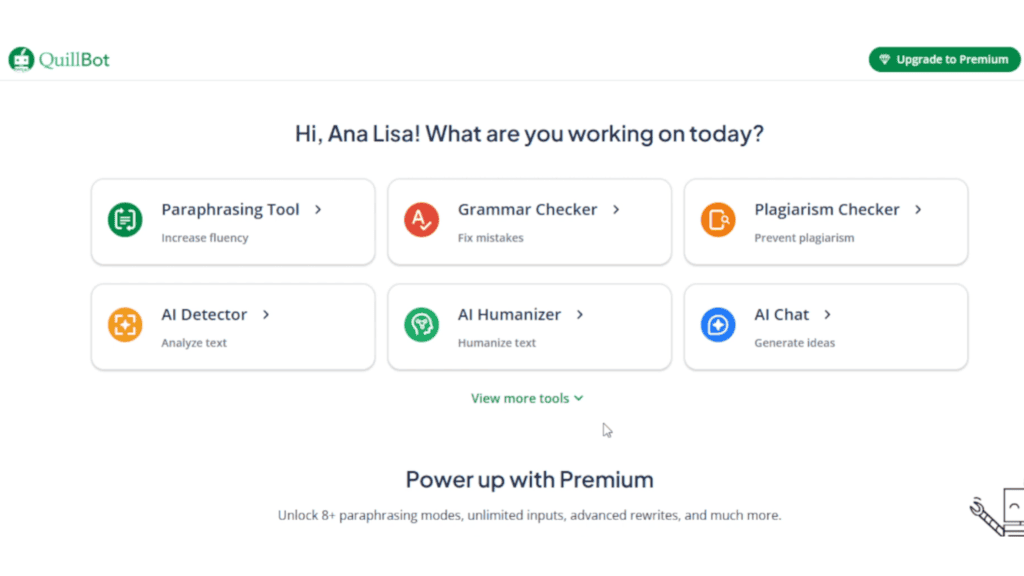Click the diamond icon in the Premium button
Screen dimensions: 1024x576
[x=885, y=59]
